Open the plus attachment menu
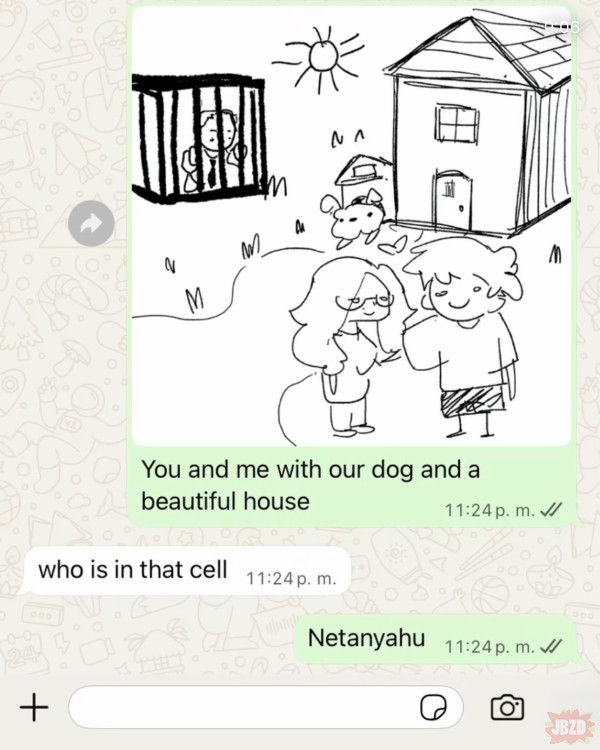This screenshot has height=750, width=600. pos(34,706)
